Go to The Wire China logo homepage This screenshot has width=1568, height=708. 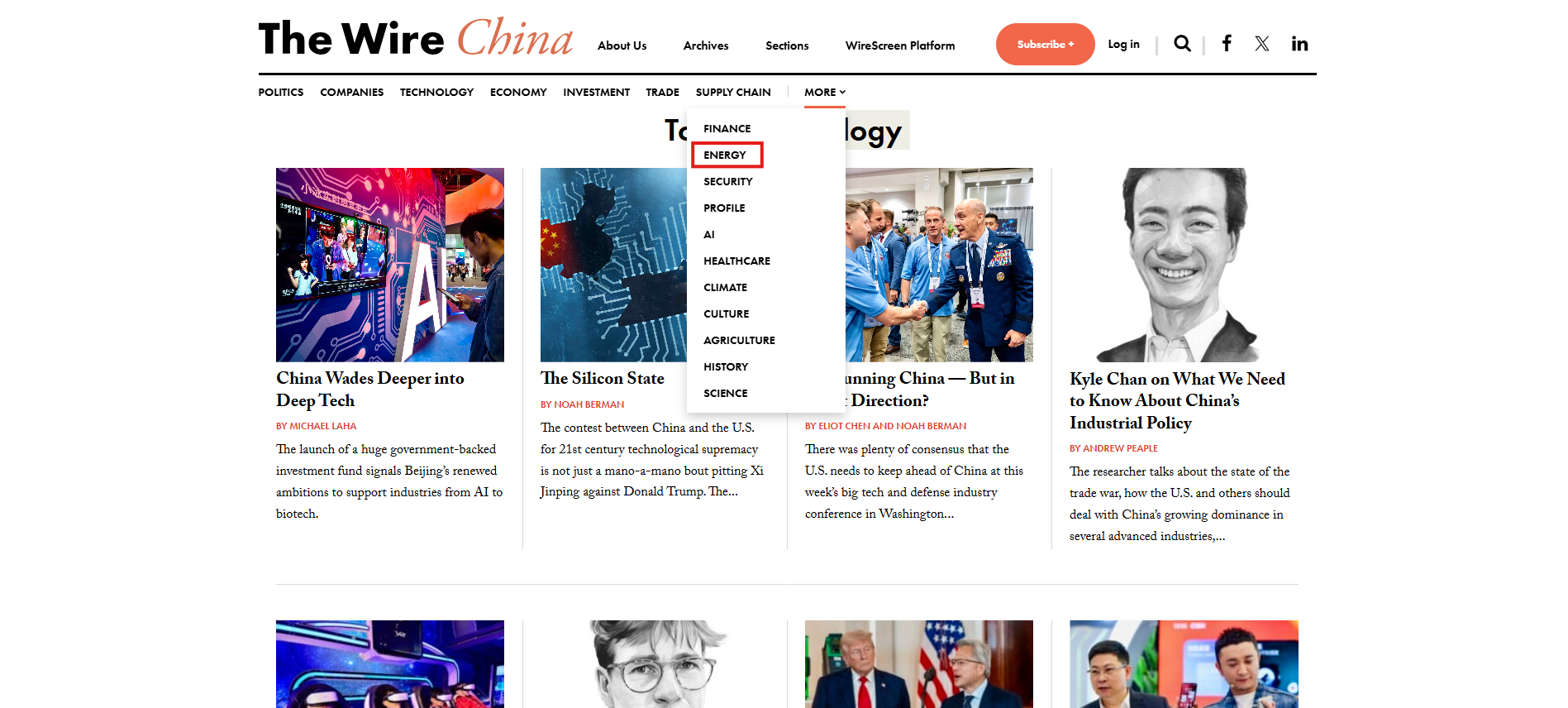(416, 38)
